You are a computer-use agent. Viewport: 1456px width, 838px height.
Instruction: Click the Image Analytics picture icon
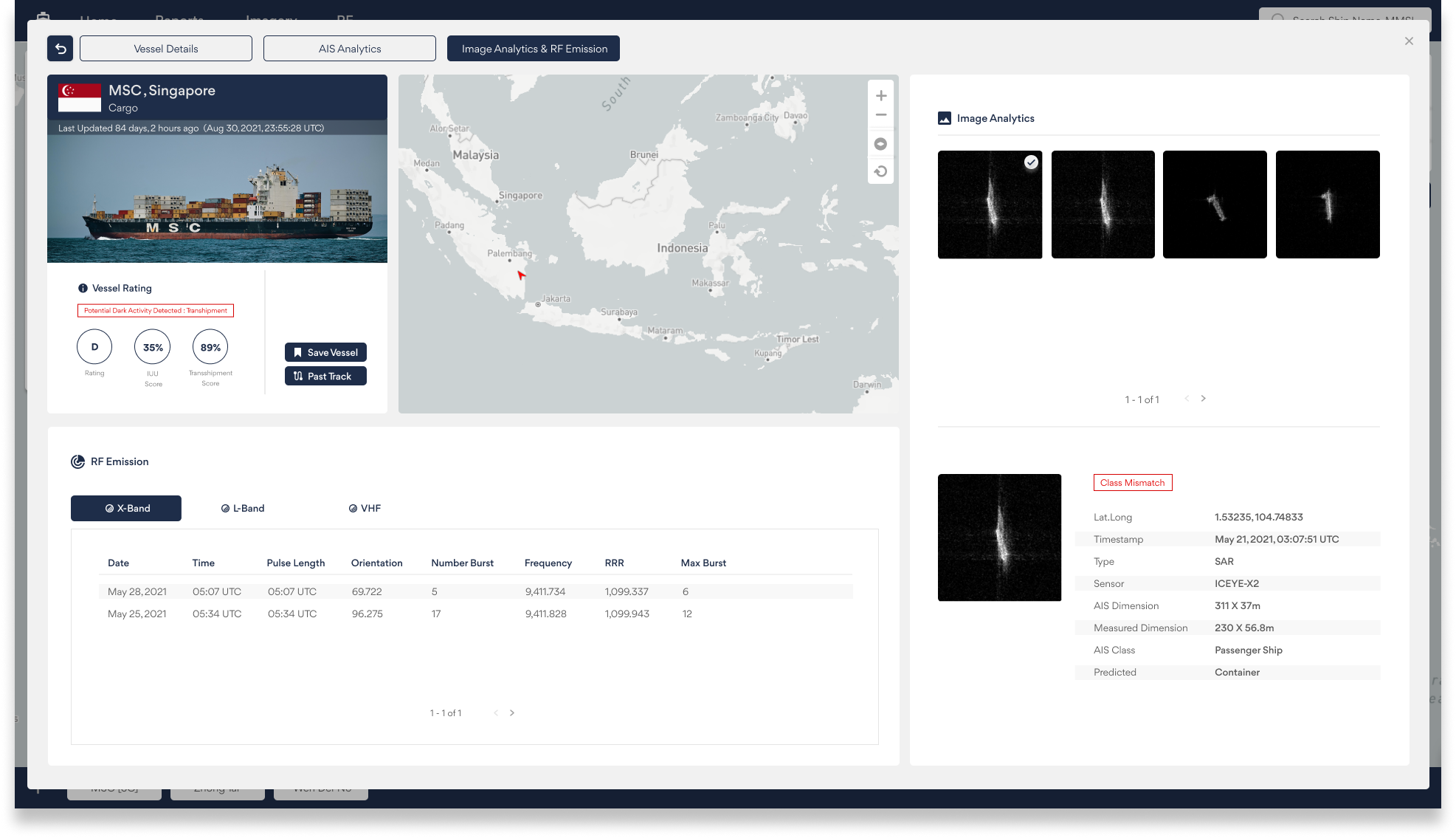pos(945,118)
